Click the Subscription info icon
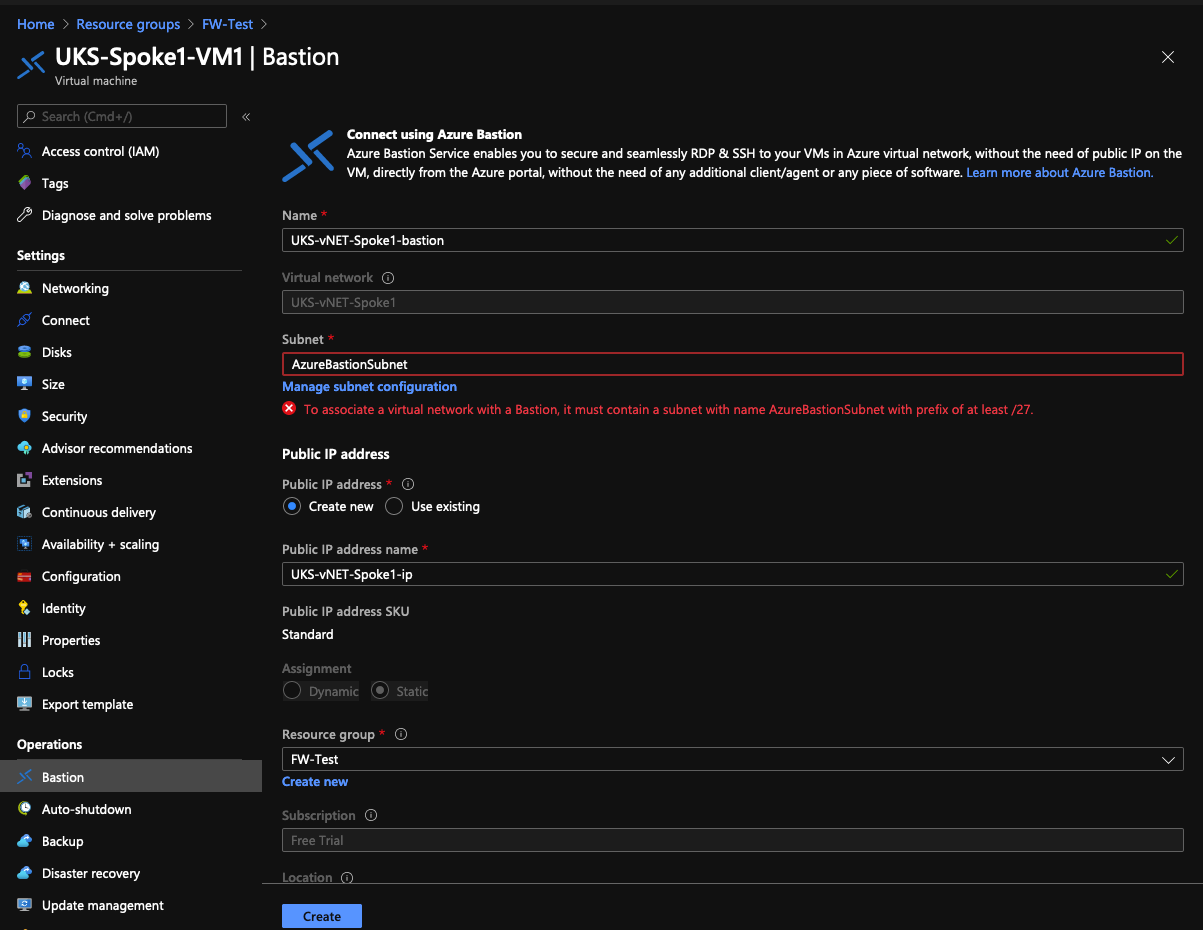Image resolution: width=1203 pixels, height=930 pixels. coord(371,815)
